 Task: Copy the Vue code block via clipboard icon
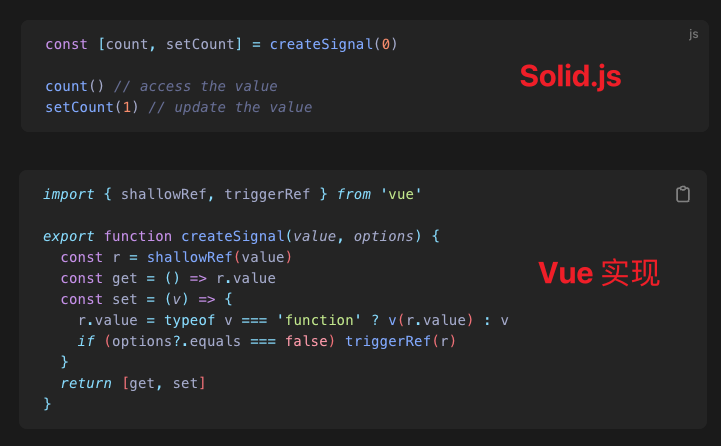[683, 194]
